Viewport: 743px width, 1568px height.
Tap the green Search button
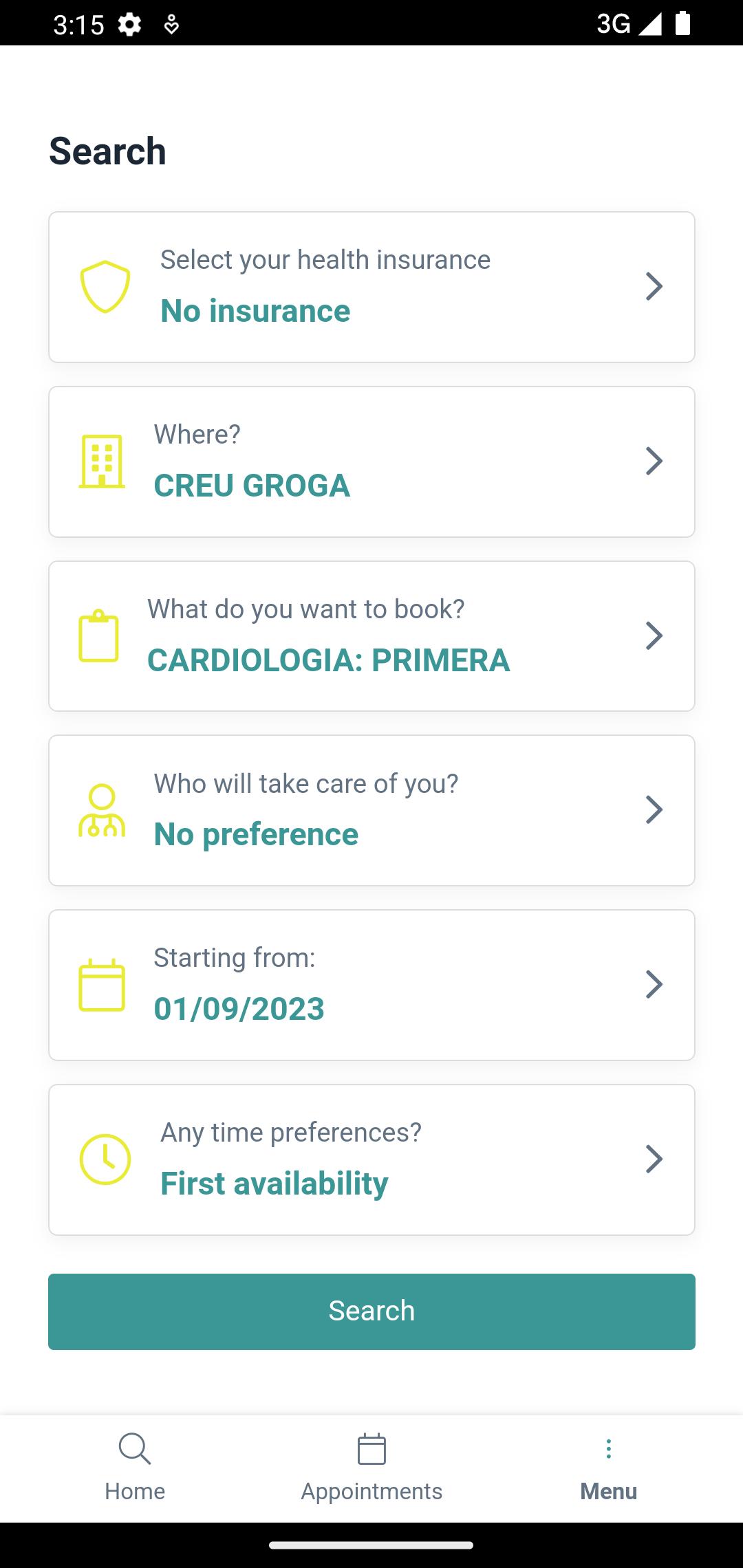371,1311
